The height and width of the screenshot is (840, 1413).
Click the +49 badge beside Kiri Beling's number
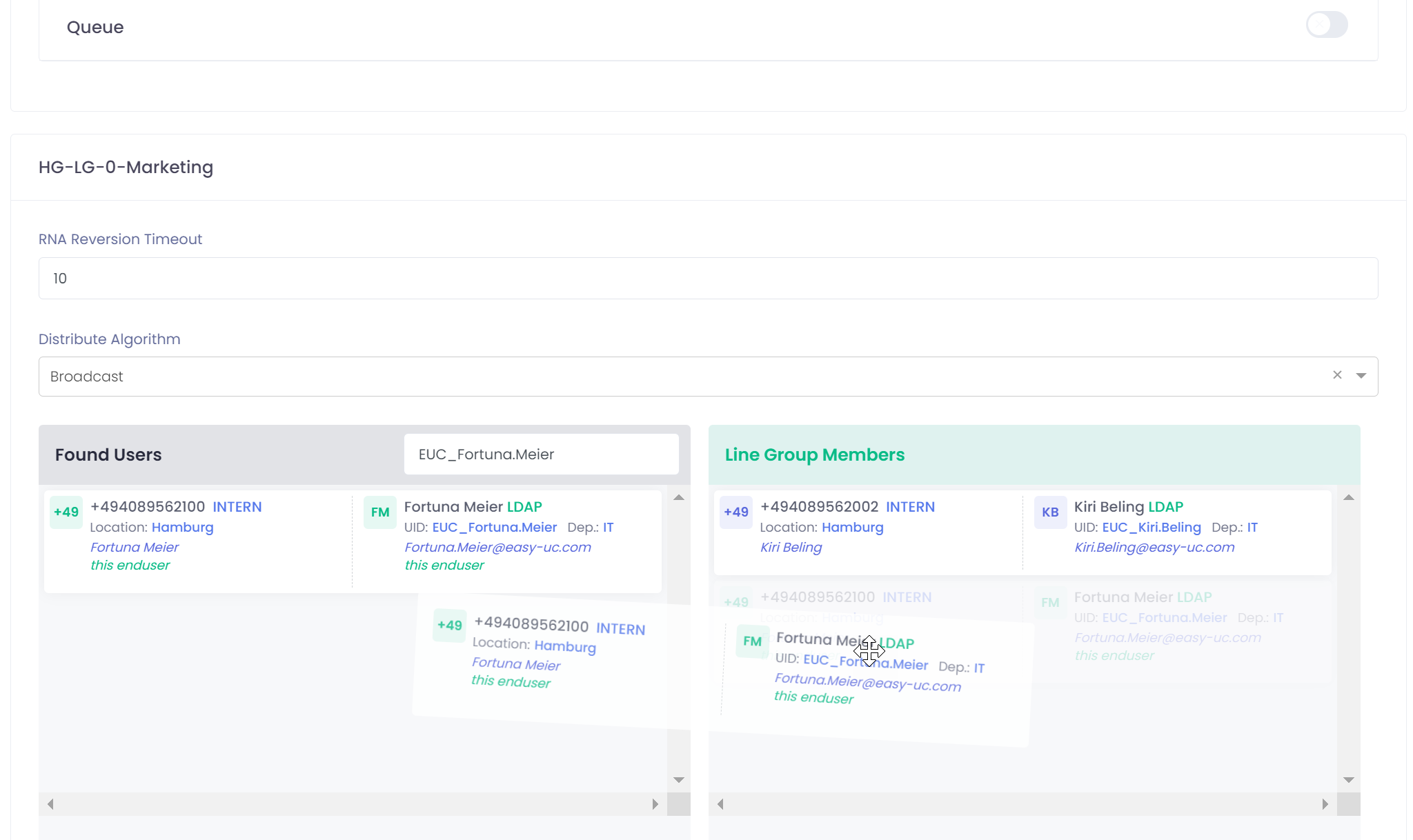736,512
